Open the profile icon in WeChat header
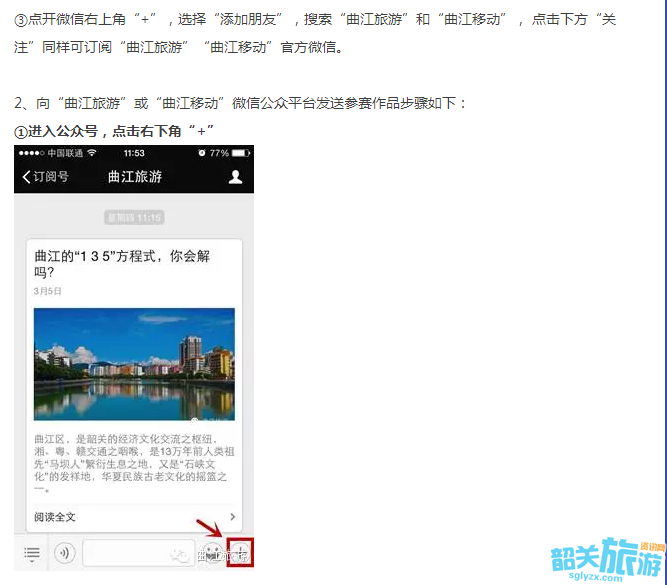Viewport: 667px width, 585px height. [235, 177]
